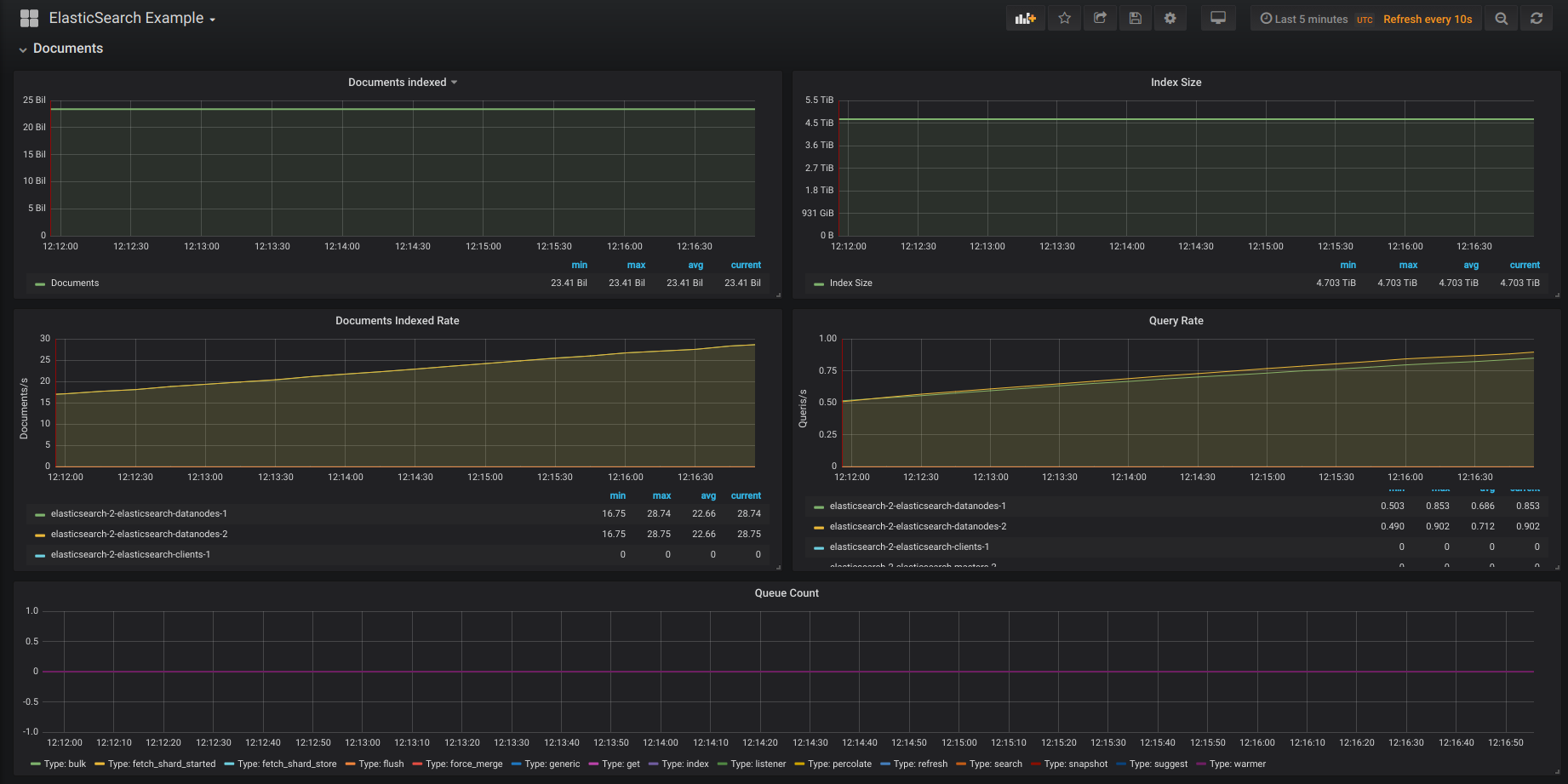Click the Add panel icon

[x=1025, y=19]
